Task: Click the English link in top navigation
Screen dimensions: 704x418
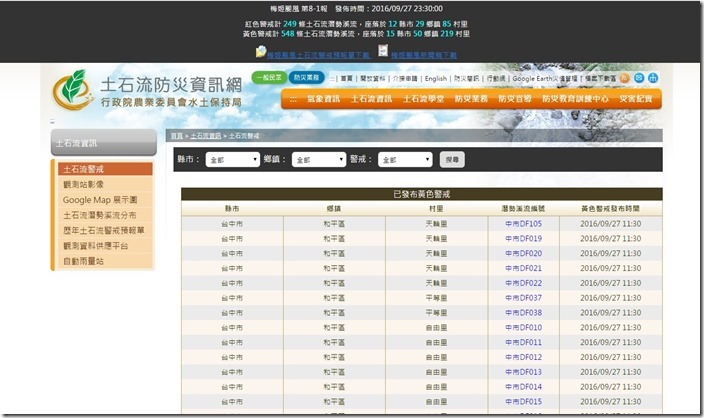Action: pyautogui.click(x=436, y=79)
